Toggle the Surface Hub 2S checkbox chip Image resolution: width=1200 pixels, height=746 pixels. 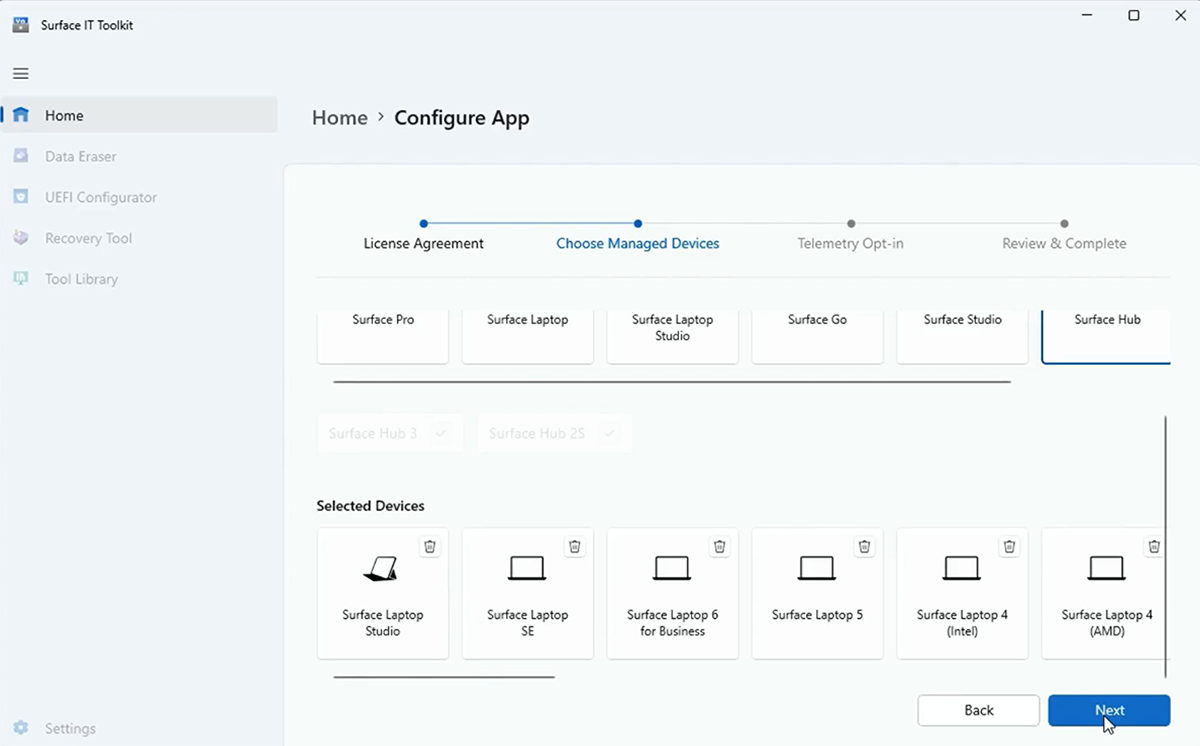point(554,433)
